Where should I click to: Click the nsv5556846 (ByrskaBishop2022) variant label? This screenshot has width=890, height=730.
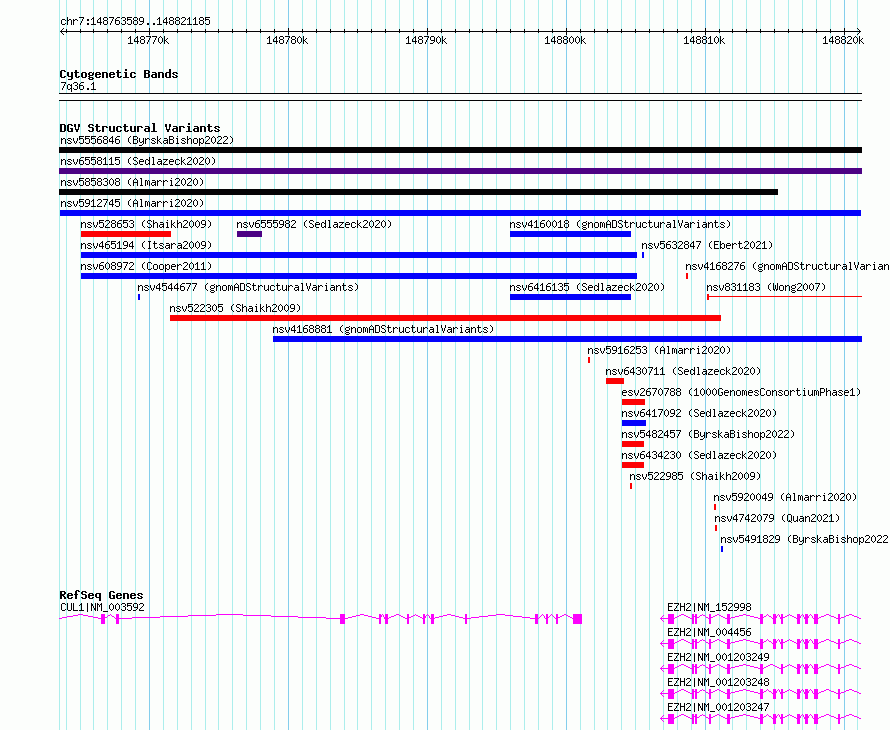[x=147, y=140]
